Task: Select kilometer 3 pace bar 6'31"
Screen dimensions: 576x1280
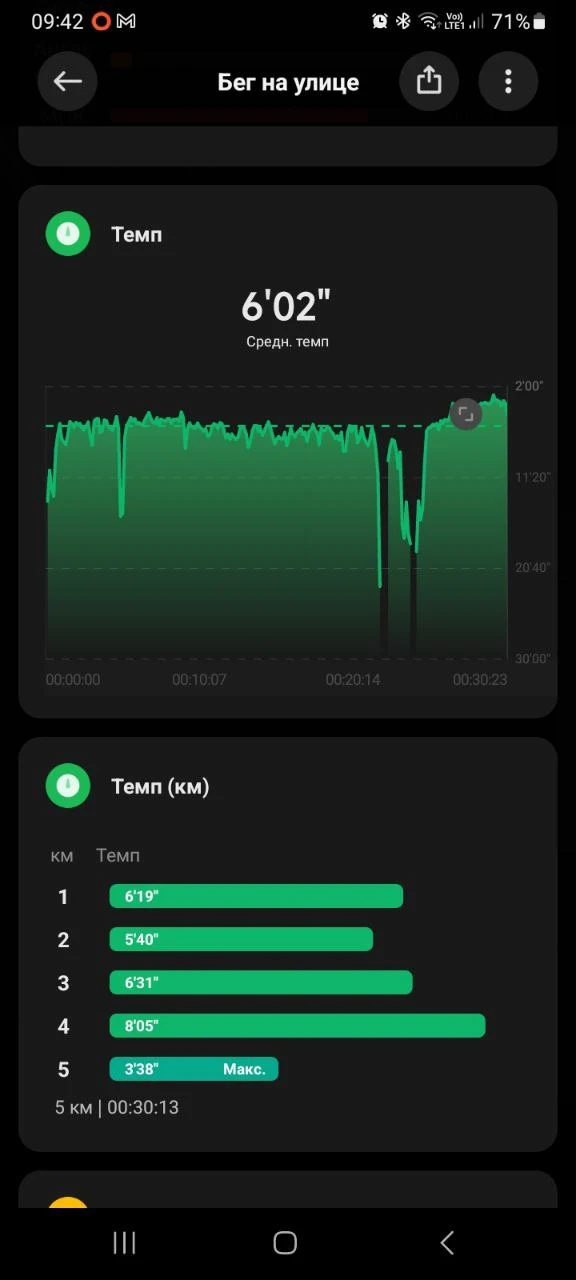Action: coord(261,982)
